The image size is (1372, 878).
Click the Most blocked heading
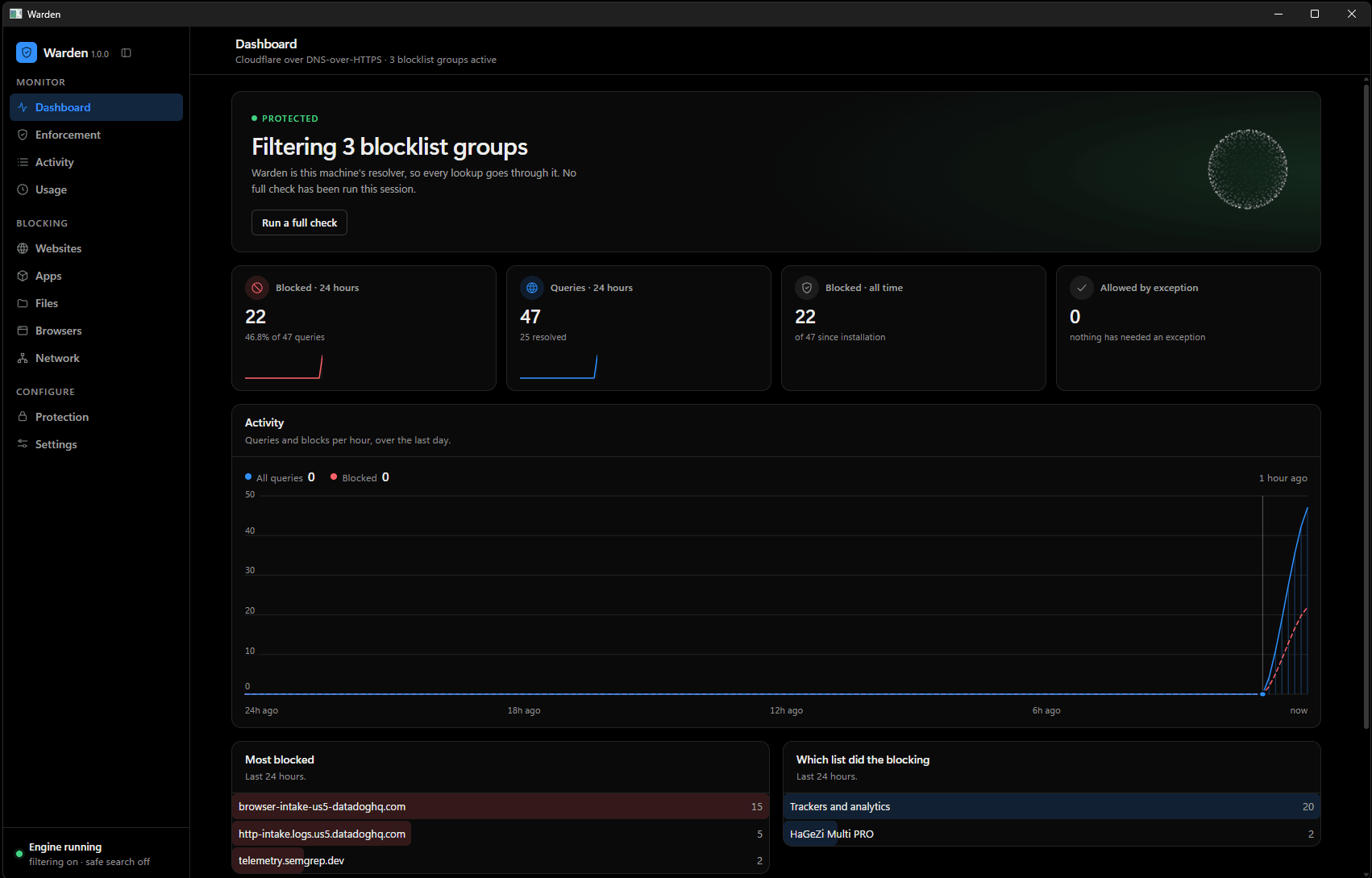pos(280,759)
